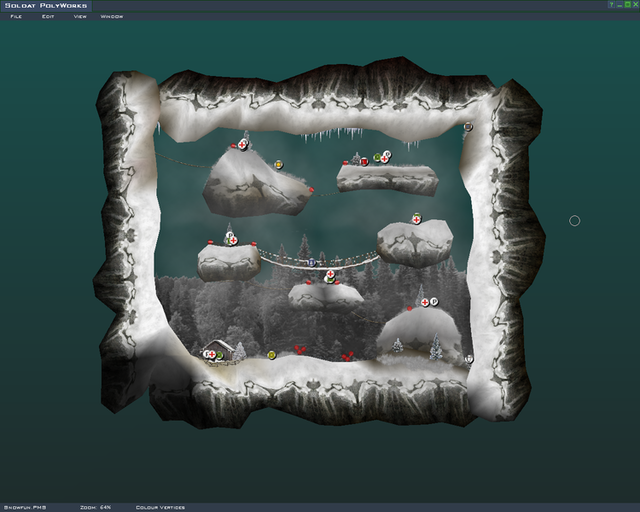Click the Colour Vertices status label
Screen dimensions: 640x512
click(x=159, y=507)
